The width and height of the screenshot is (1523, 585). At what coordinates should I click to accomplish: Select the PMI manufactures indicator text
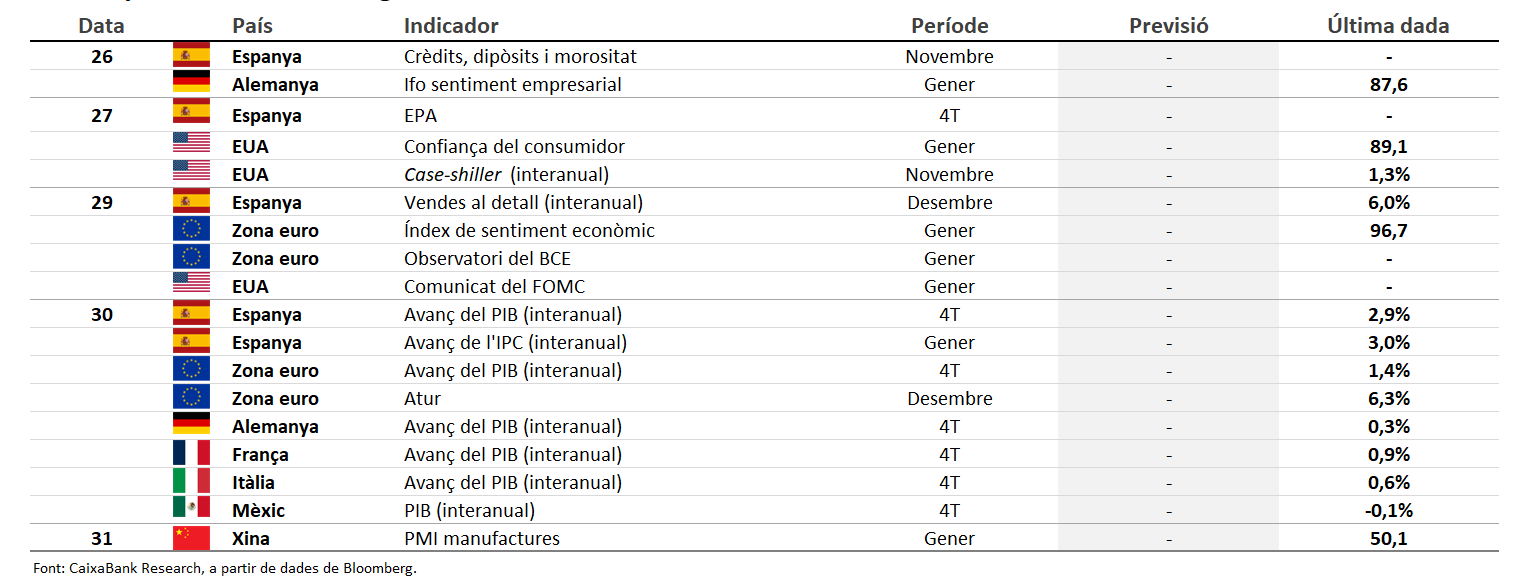tap(482, 538)
